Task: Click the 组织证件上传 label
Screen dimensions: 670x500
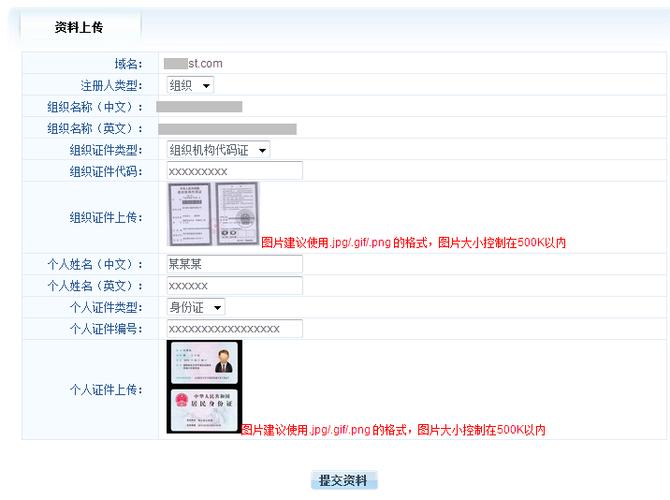Action: [x=106, y=218]
